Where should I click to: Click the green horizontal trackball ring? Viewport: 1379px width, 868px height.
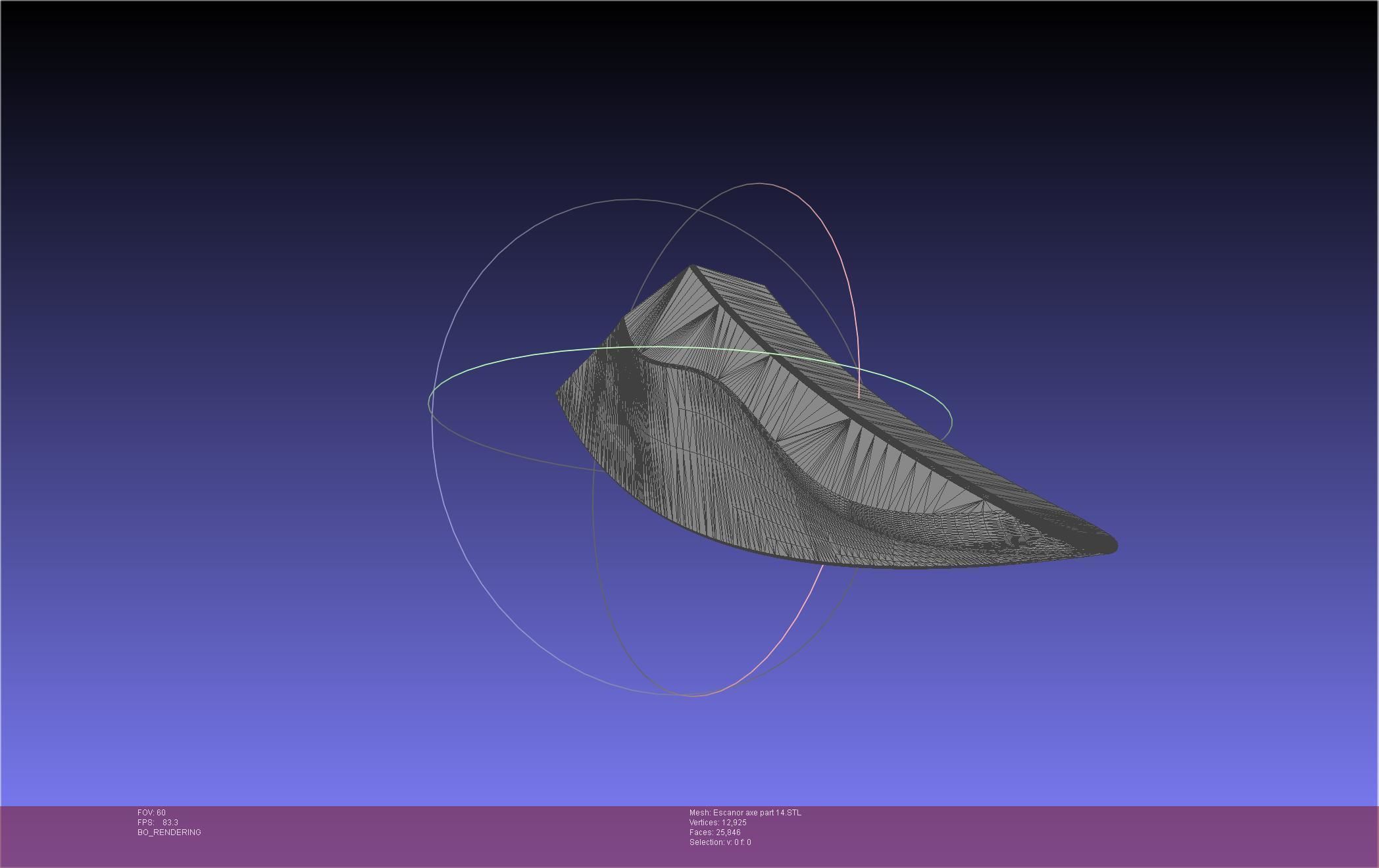click(689, 348)
